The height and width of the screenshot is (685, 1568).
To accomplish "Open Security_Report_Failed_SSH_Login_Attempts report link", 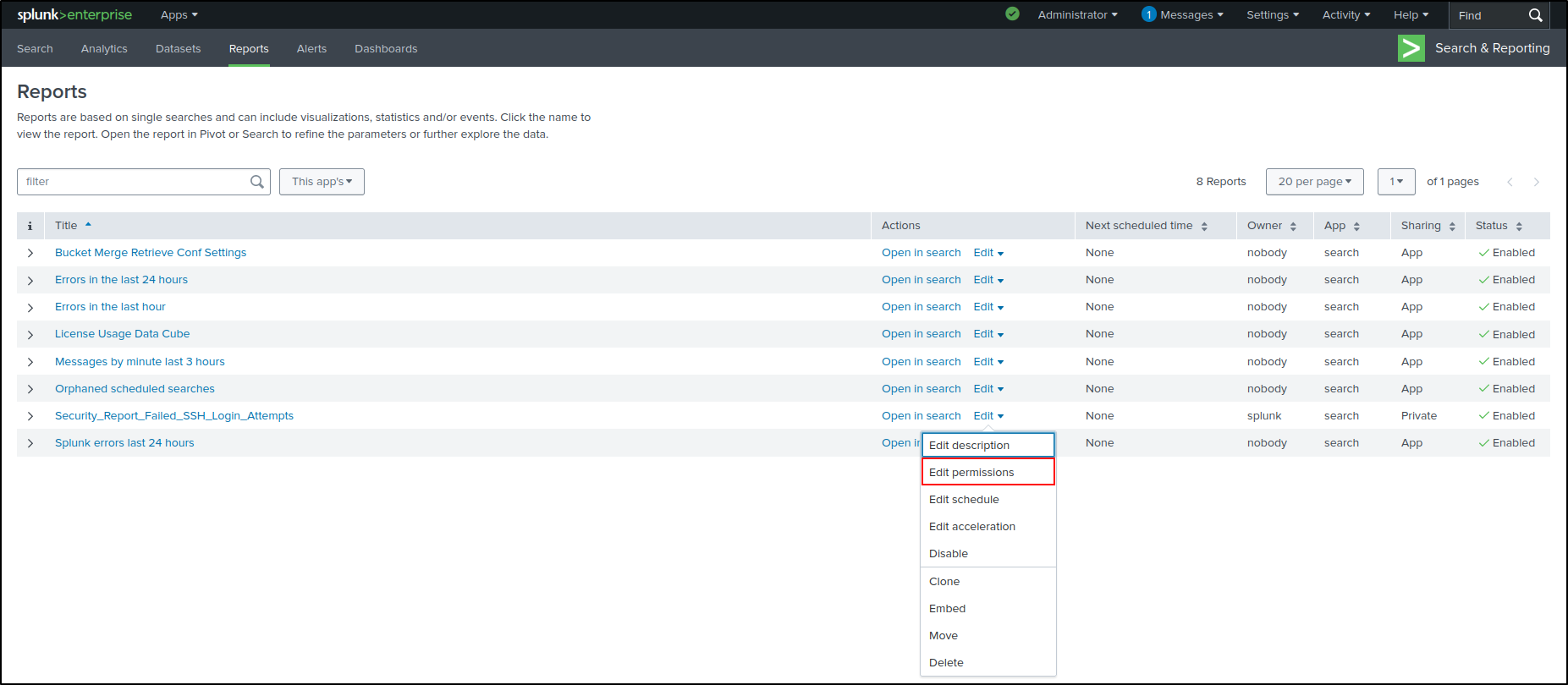I will 174,416.
